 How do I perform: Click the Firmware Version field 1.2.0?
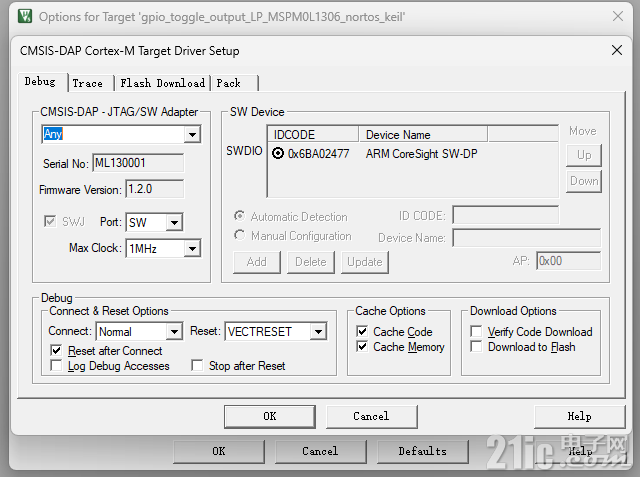click(154, 189)
